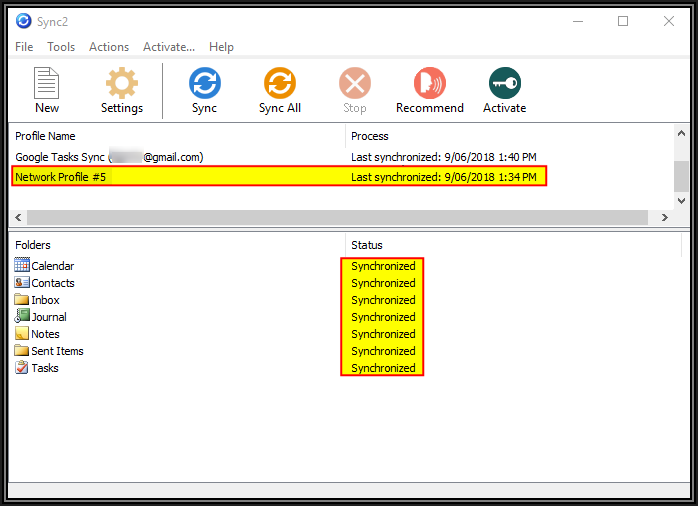
Task: Click the horizontal scrollbar thumb
Action: (x=337, y=217)
